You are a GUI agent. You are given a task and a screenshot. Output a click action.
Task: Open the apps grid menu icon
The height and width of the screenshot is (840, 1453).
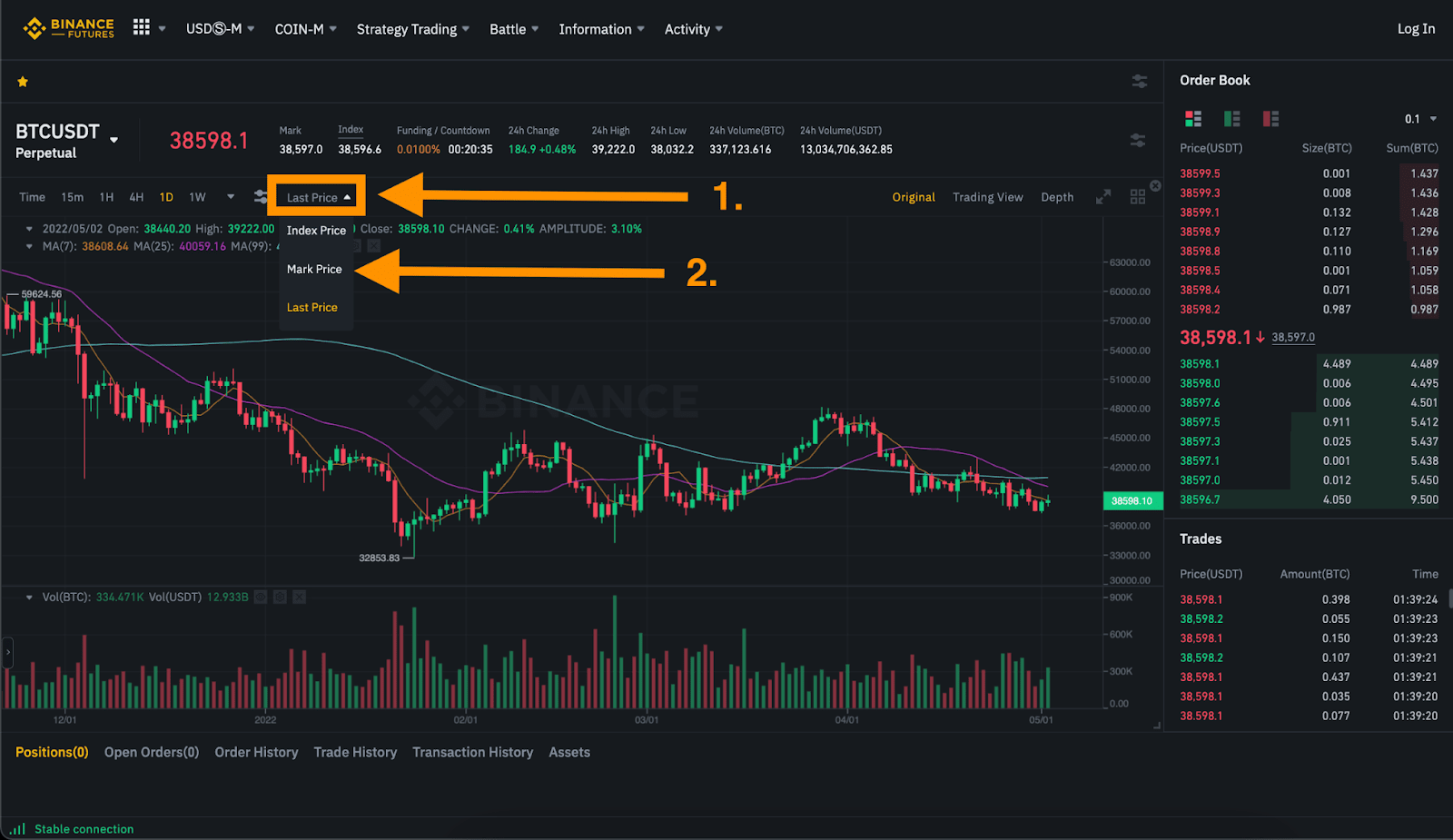(x=141, y=27)
